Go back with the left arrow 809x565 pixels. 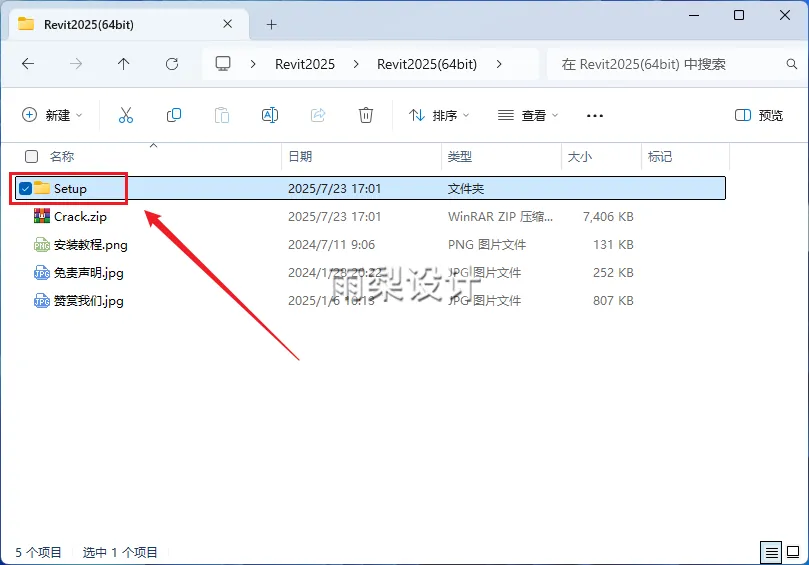coord(28,64)
